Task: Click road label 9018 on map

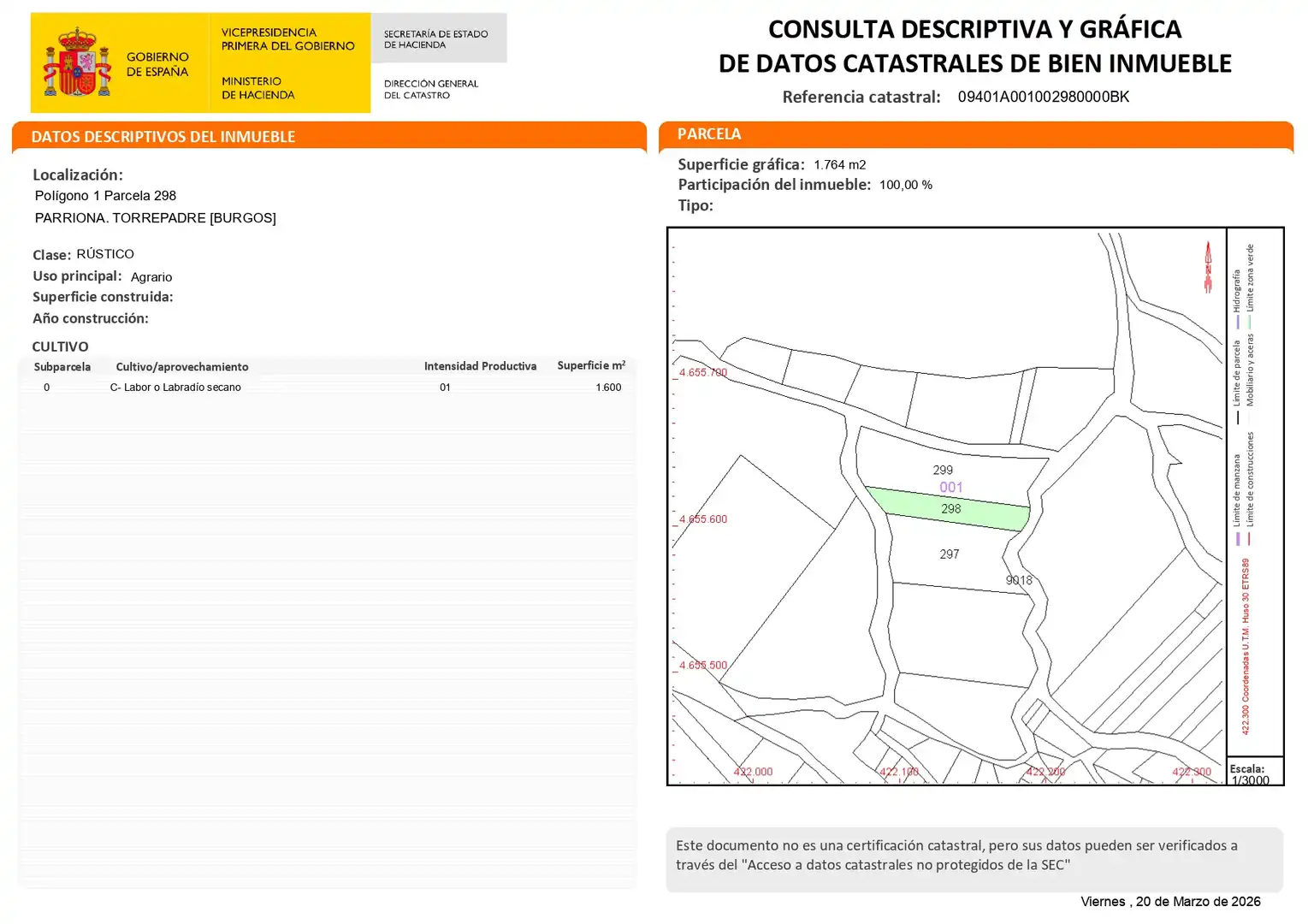Action: click(1019, 580)
